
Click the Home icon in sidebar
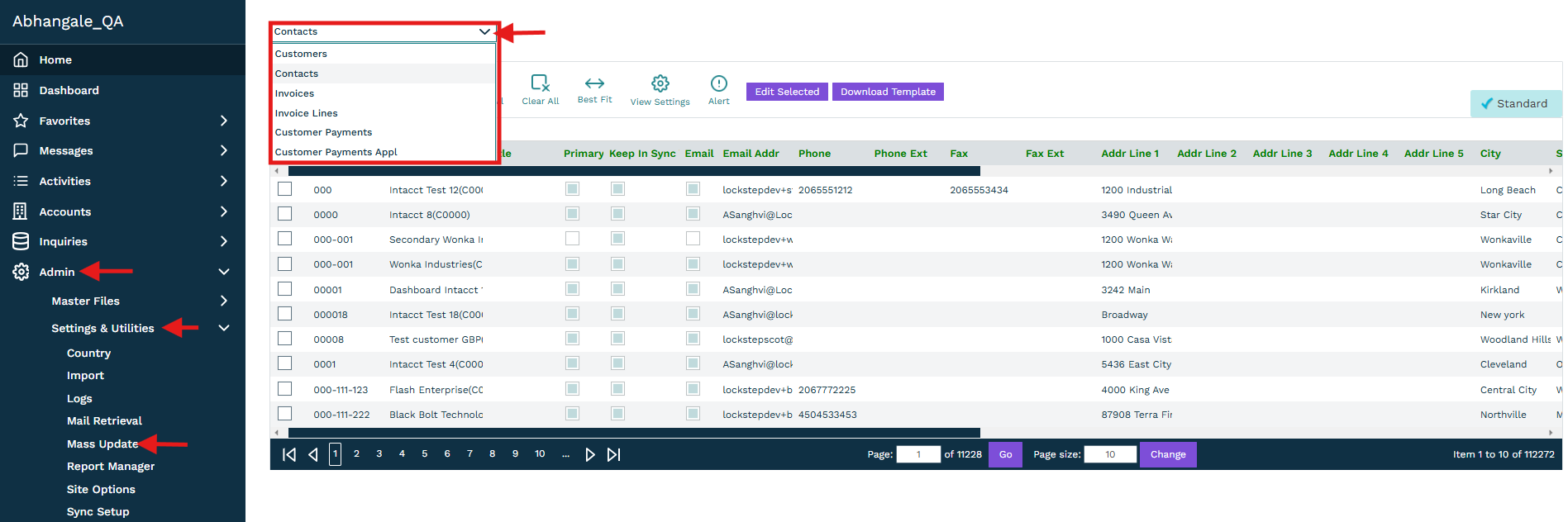[21, 59]
